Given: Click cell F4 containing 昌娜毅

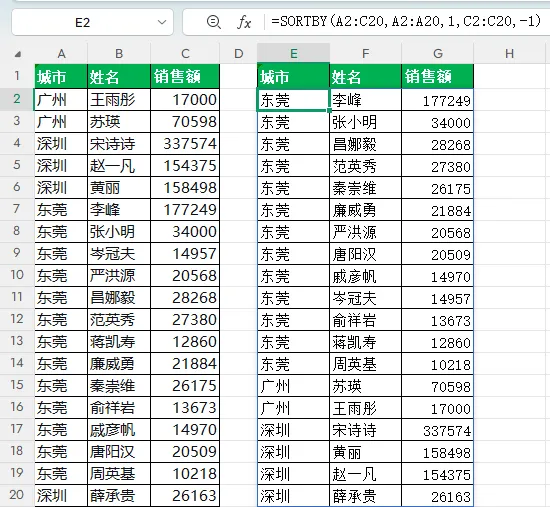Looking at the screenshot, I should pos(365,144).
